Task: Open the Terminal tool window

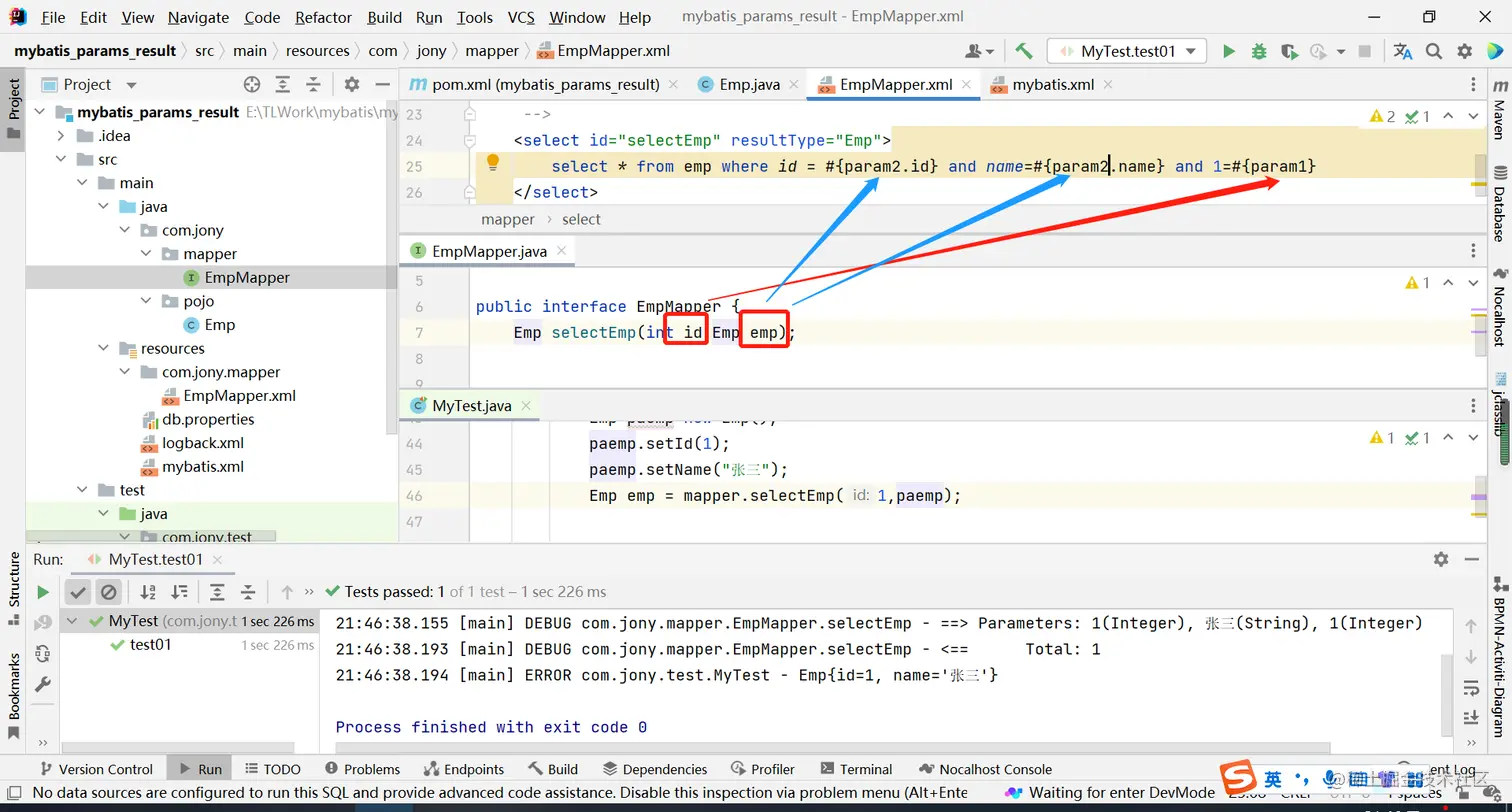Action: pos(856,769)
